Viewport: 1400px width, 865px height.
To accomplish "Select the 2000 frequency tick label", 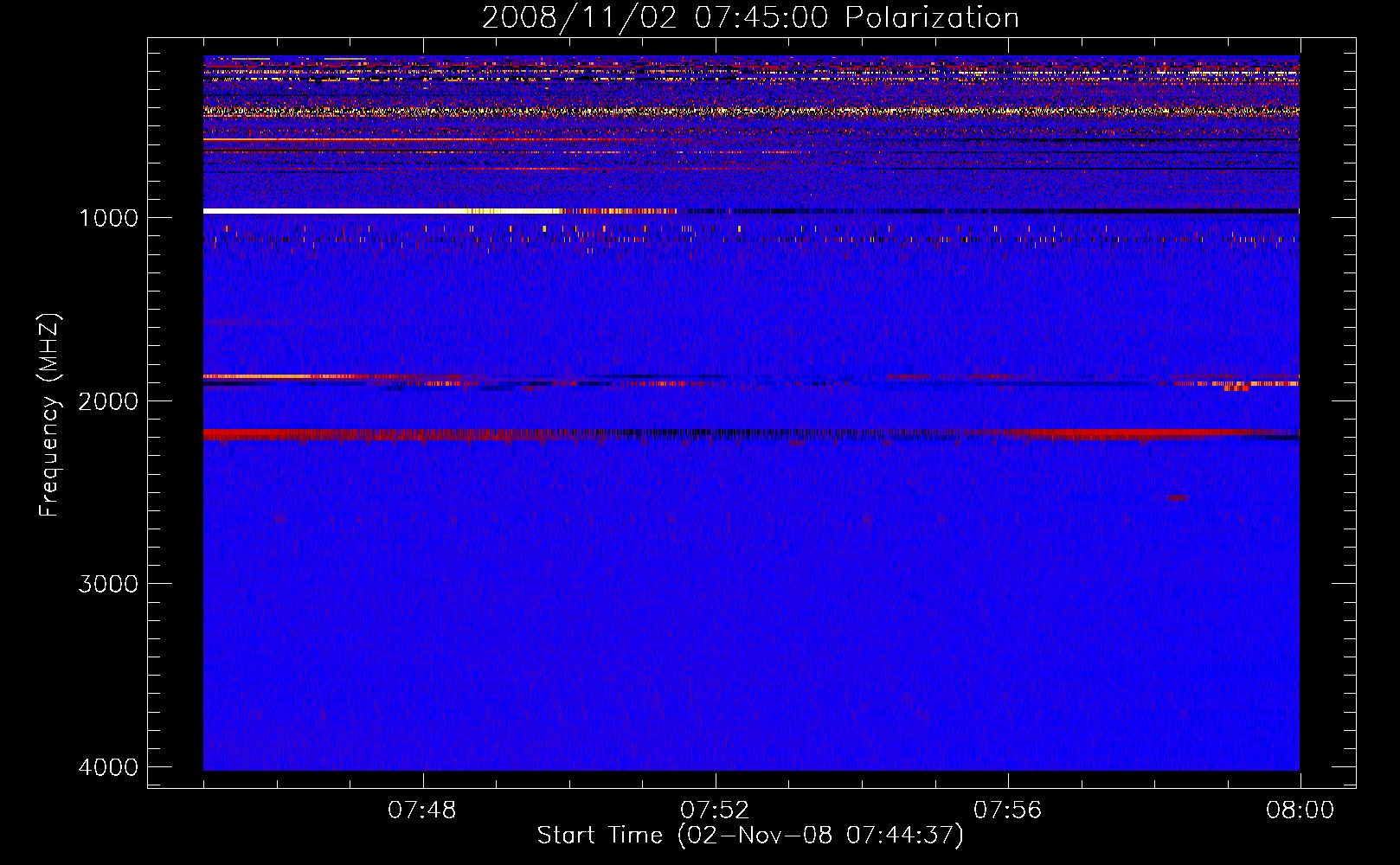I will coord(108,400).
